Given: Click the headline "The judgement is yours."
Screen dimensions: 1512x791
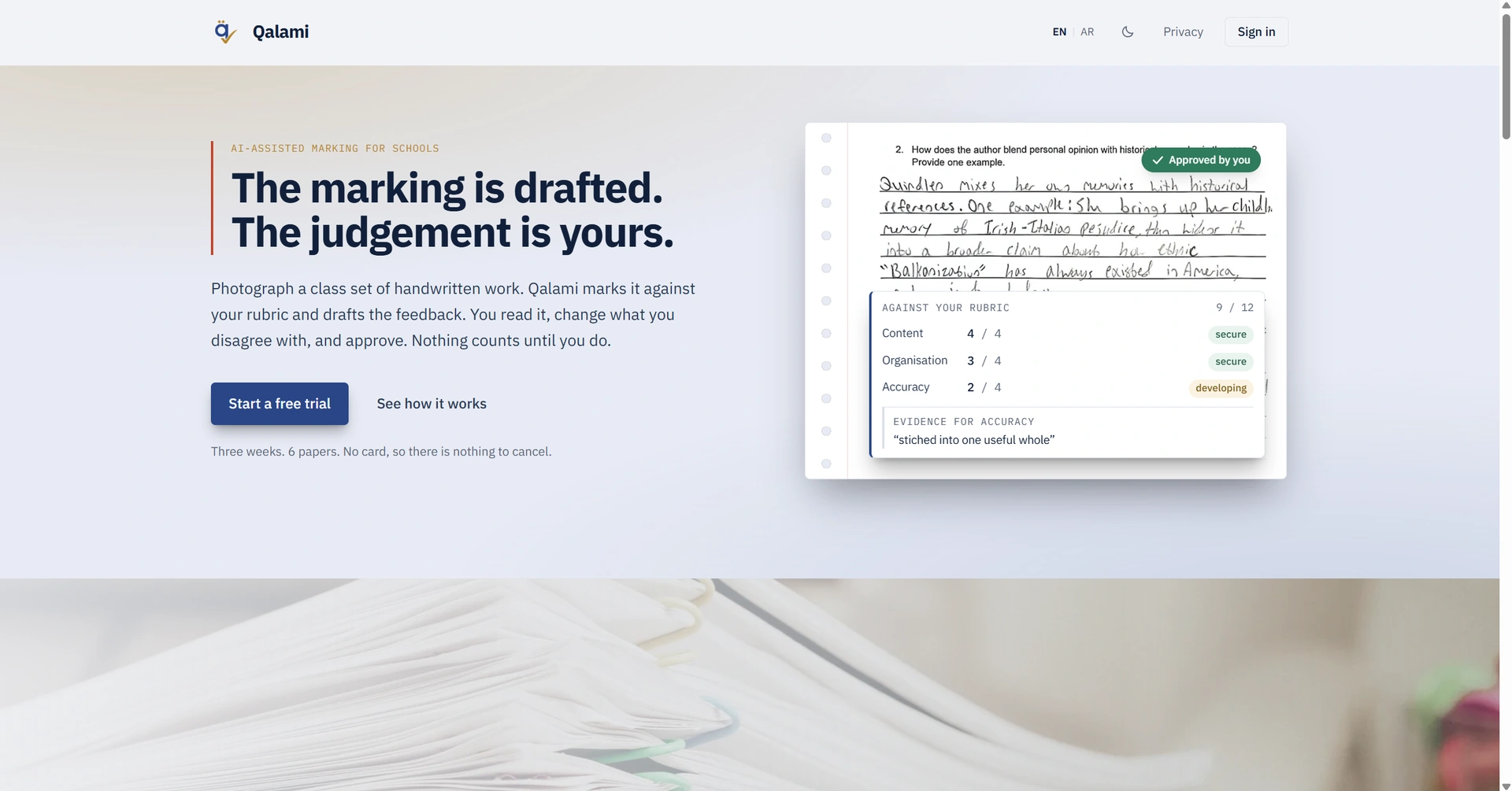Looking at the screenshot, I should [453, 233].
